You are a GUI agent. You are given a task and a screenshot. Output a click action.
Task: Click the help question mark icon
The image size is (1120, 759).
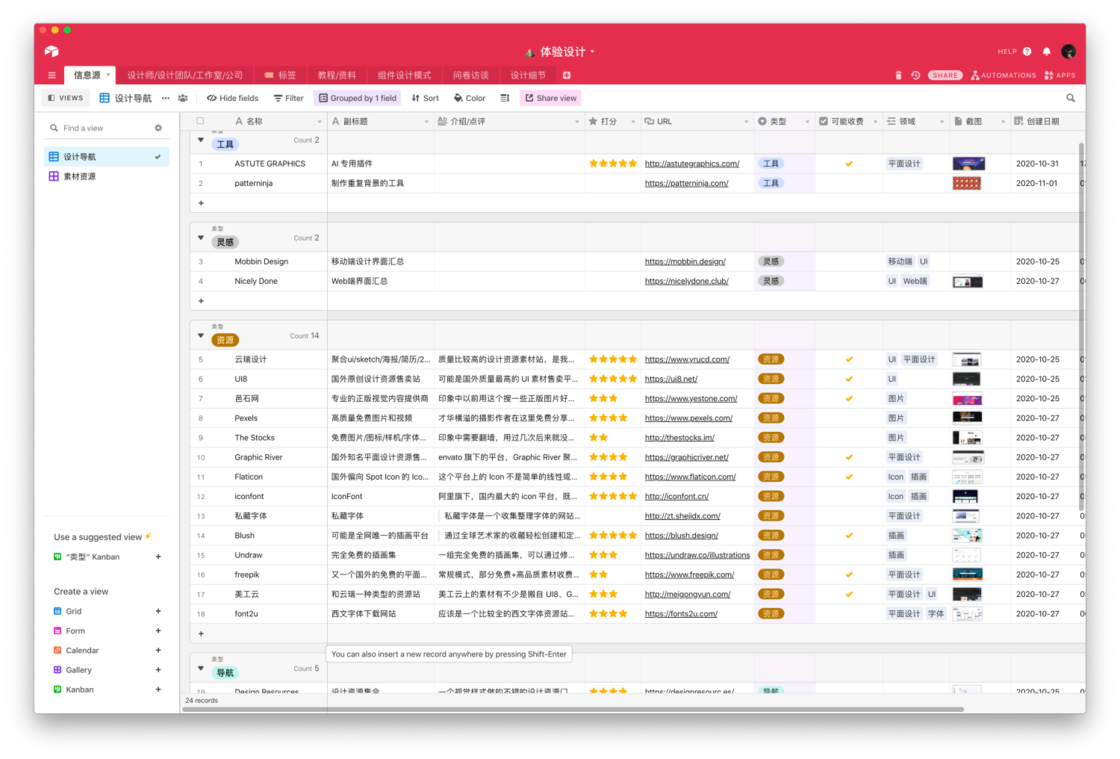[1027, 51]
